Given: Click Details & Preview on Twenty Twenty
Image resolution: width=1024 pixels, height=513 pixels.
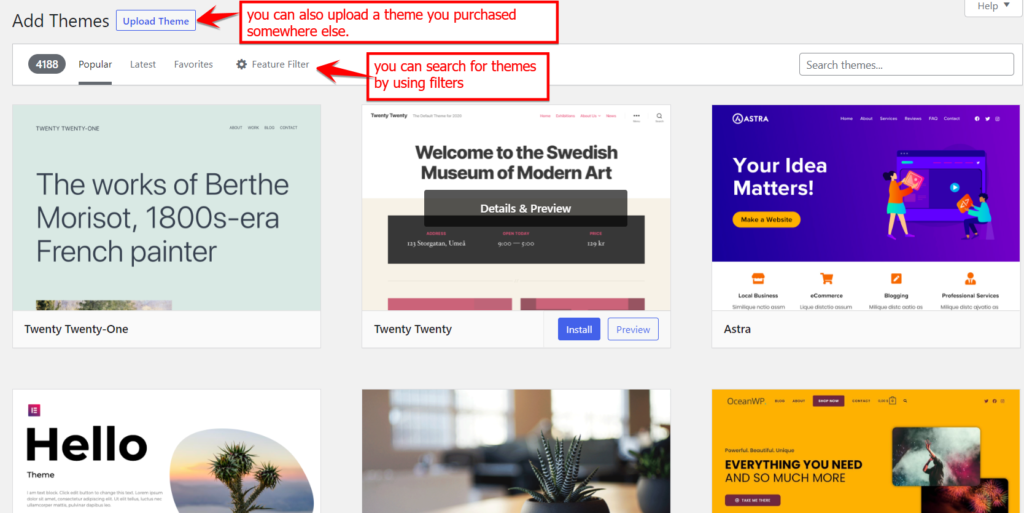Looking at the screenshot, I should coord(526,208).
